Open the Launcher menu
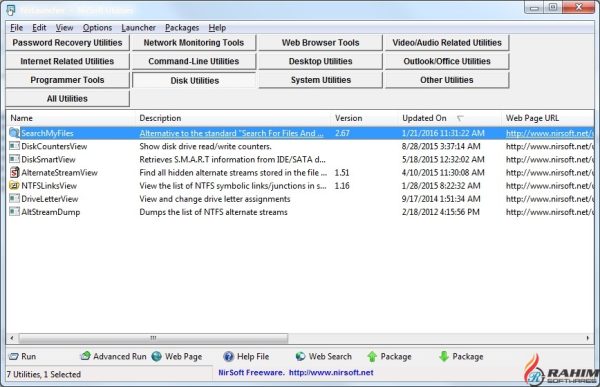 [138, 28]
